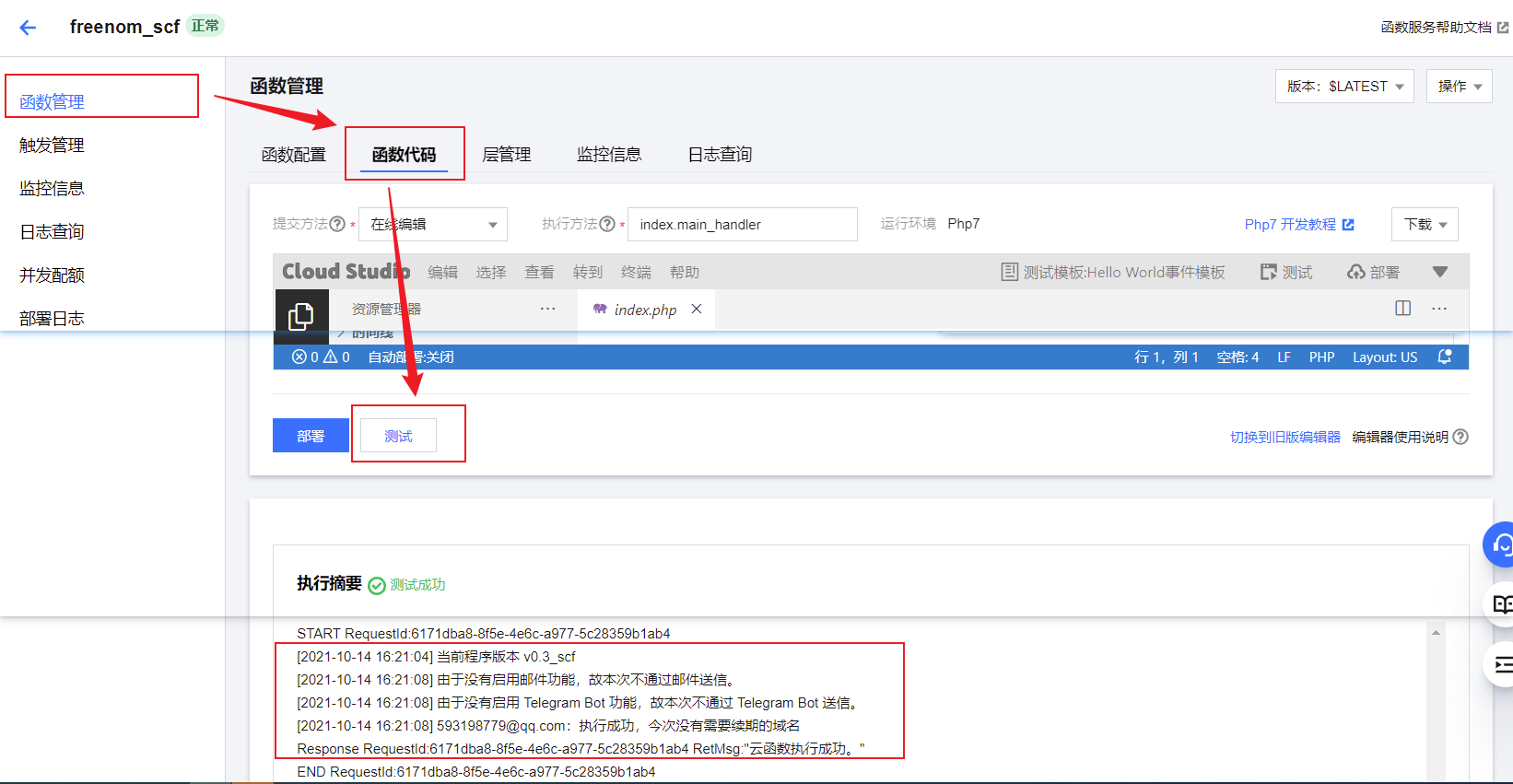Click the index.main_handler input field
This screenshot has height=784, width=1513.
click(x=742, y=225)
